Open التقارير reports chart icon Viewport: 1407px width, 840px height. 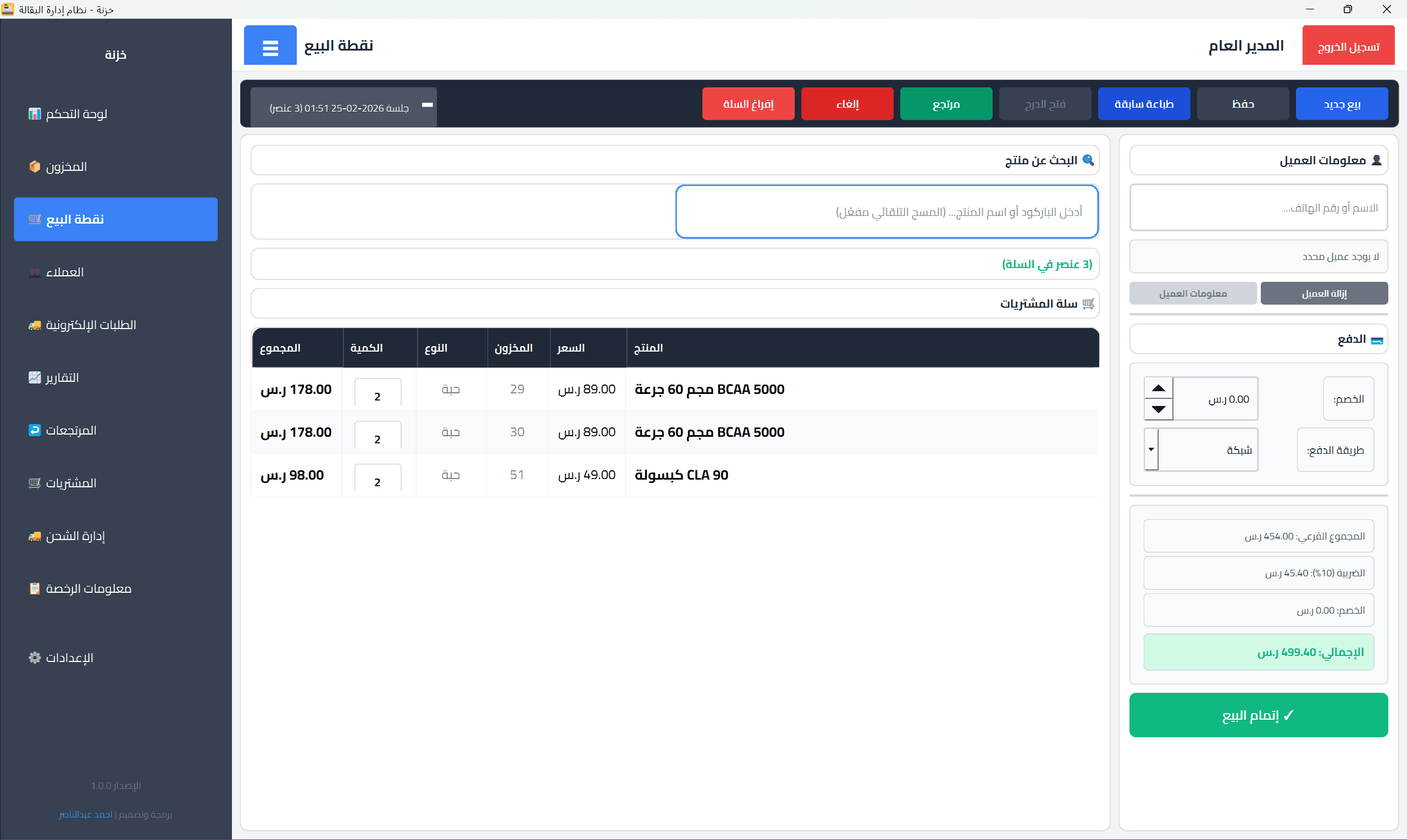point(35,377)
